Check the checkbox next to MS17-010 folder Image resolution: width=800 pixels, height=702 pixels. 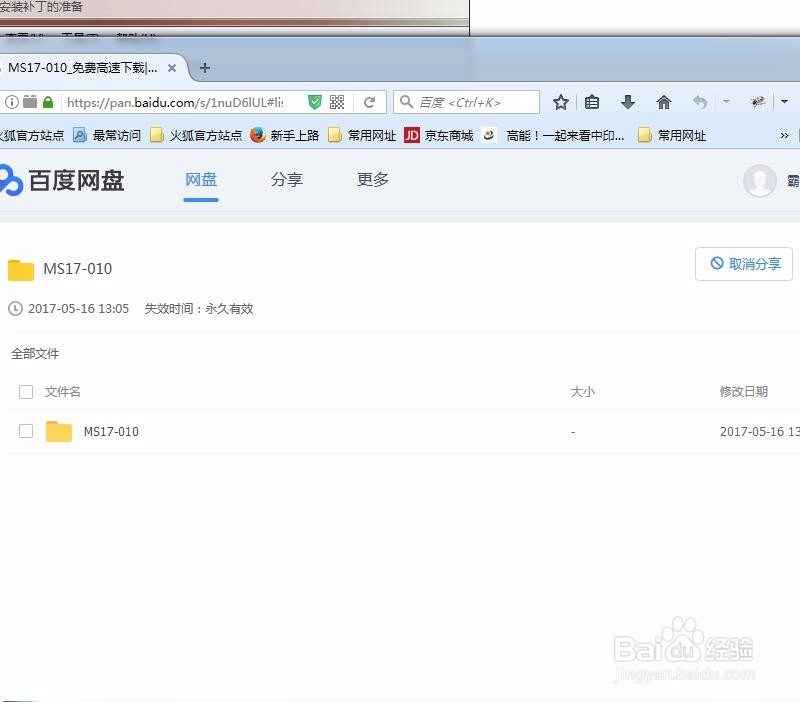25,431
